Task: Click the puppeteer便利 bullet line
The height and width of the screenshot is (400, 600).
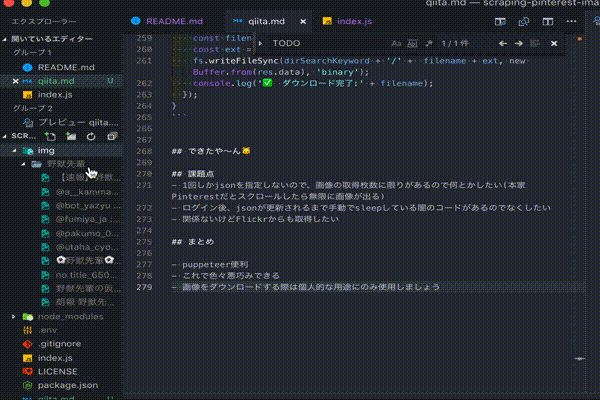Action: [210, 264]
